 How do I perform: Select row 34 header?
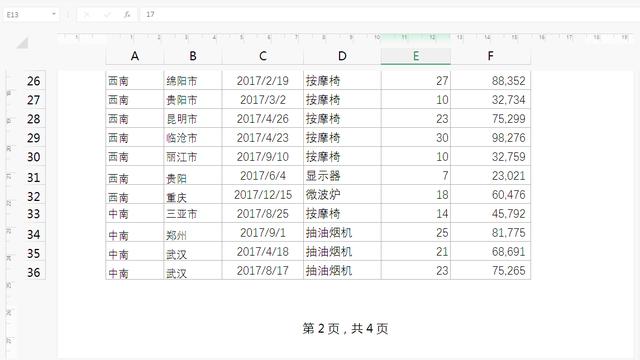tap(34, 234)
